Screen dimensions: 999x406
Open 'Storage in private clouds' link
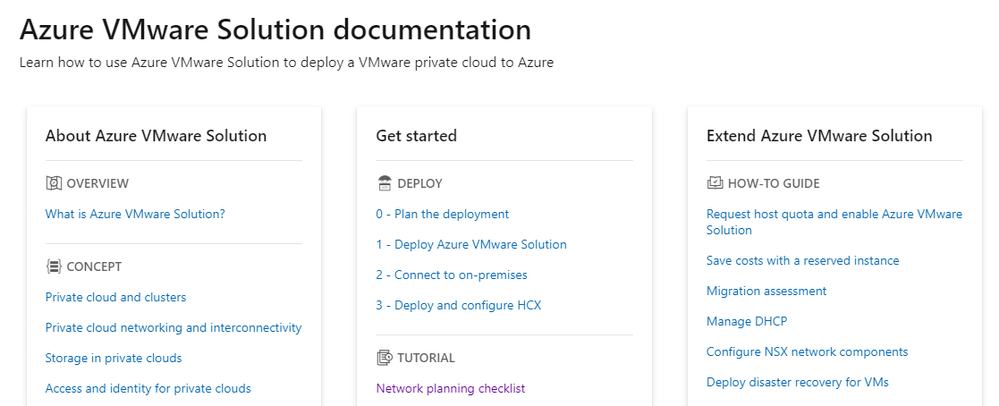[113, 358]
